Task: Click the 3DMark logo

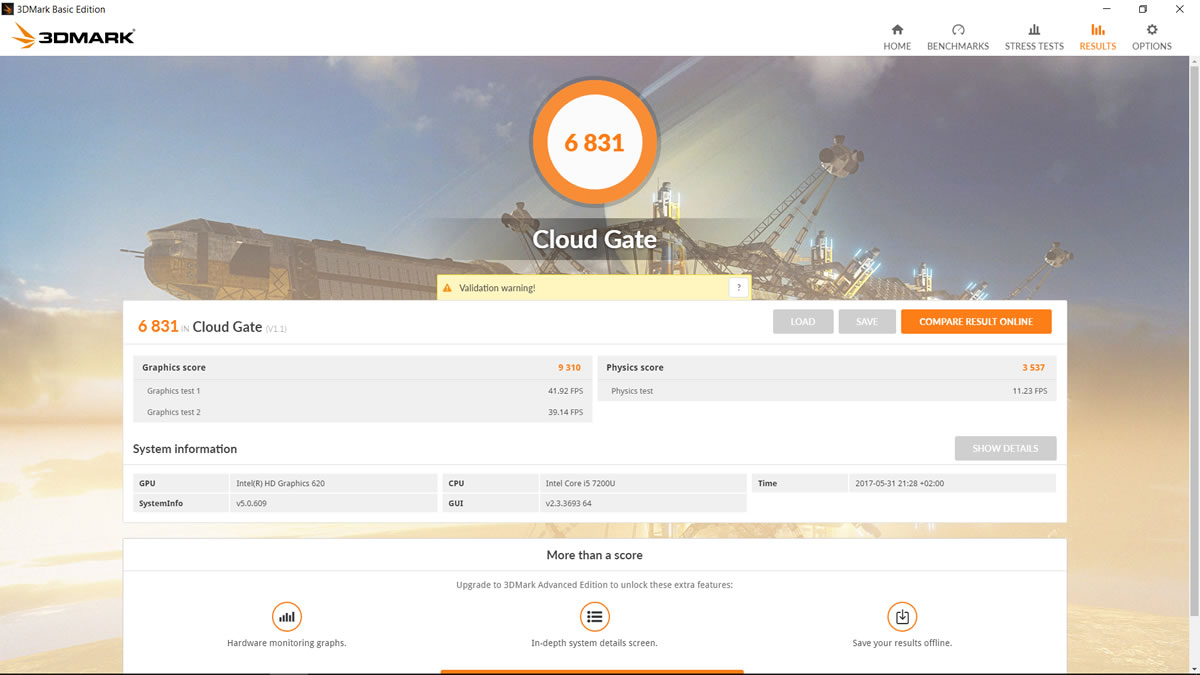Action: pos(73,37)
